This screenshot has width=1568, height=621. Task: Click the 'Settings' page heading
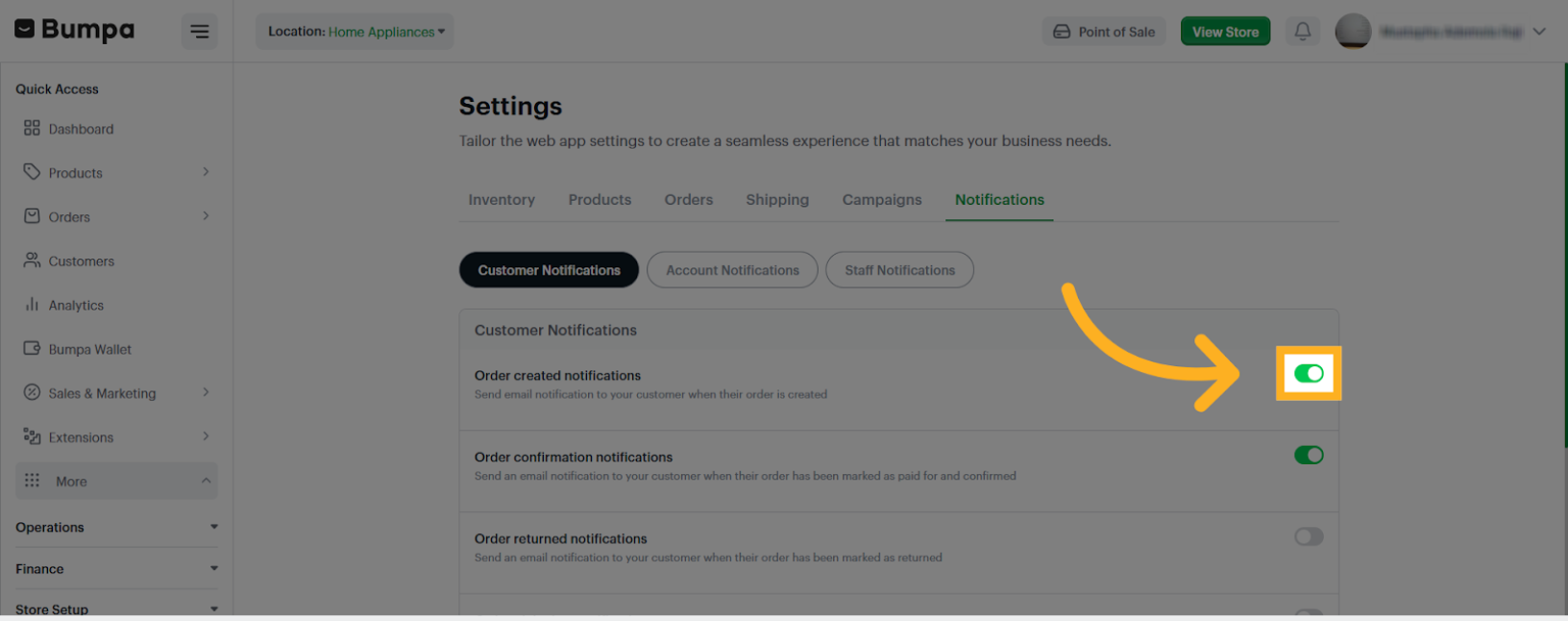(510, 106)
